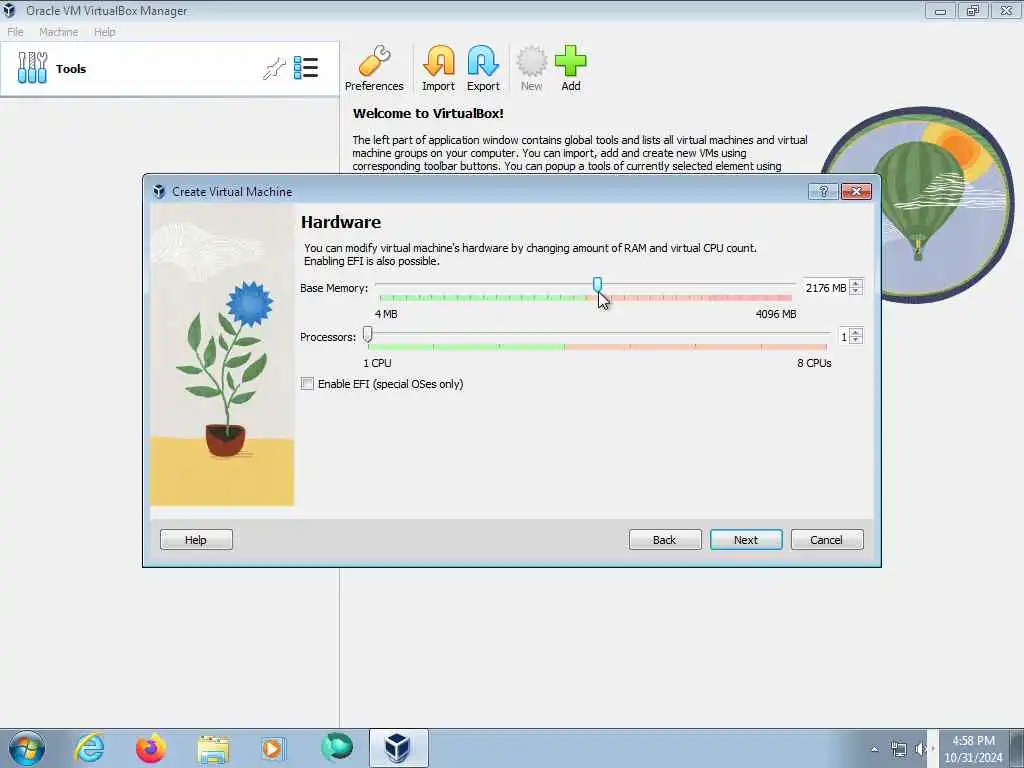
Task: Show hidden tray icons arrow
Action: 874,749
